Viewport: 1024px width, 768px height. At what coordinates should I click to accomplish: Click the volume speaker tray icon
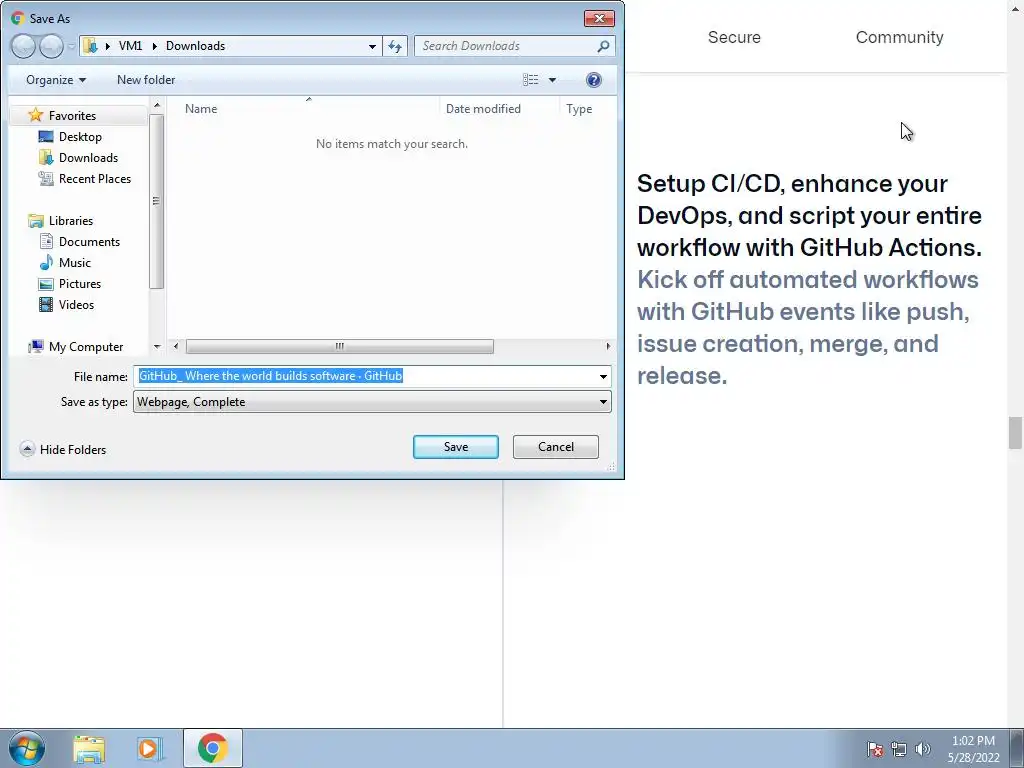coord(923,749)
